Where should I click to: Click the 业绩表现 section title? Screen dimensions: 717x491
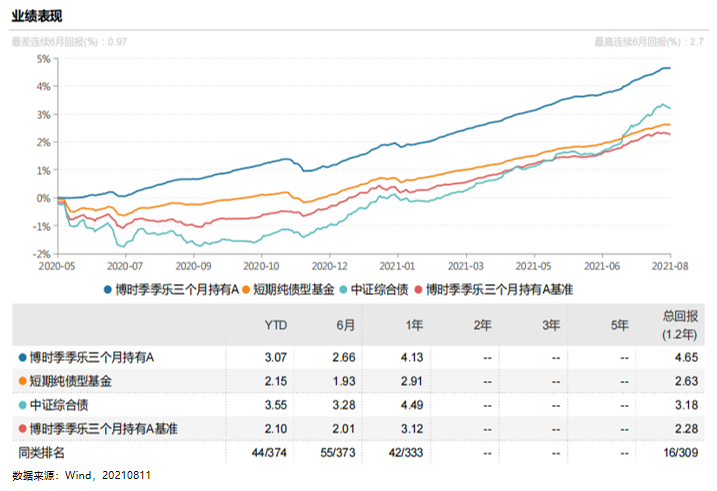(35, 14)
